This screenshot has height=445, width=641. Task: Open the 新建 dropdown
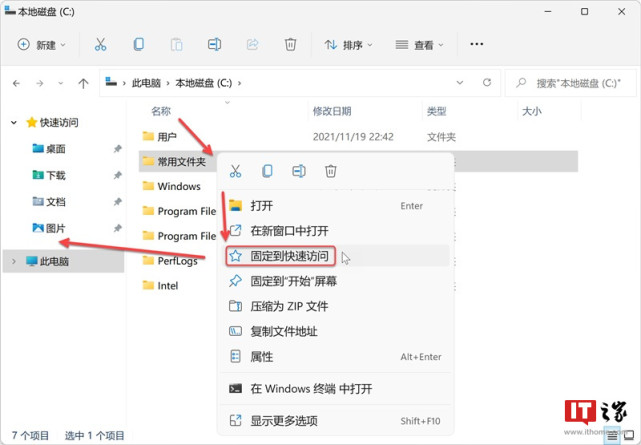[42, 45]
